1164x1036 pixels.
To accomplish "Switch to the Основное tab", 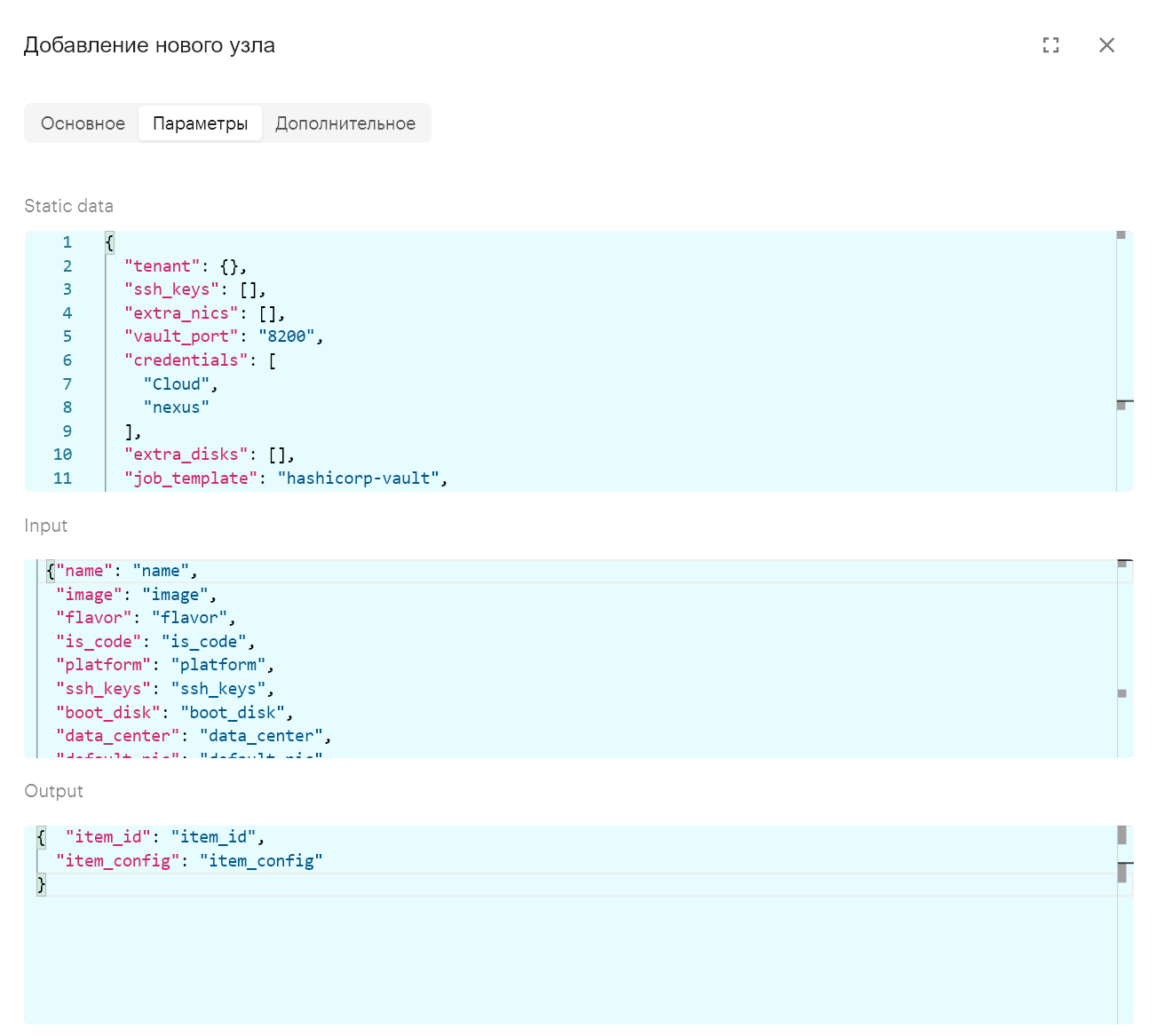I will click(x=83, y=123).
